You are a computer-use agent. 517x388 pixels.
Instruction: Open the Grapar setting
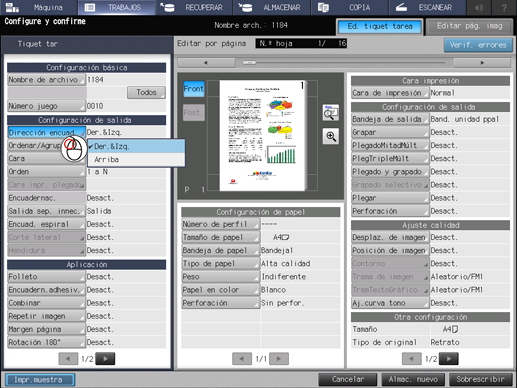tap(390, 132)
